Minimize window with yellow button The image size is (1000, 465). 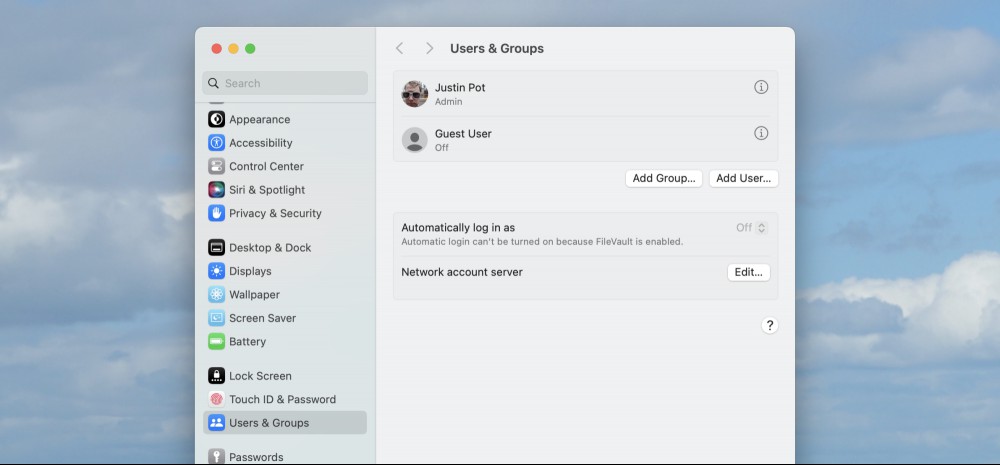tap(233, 48)
